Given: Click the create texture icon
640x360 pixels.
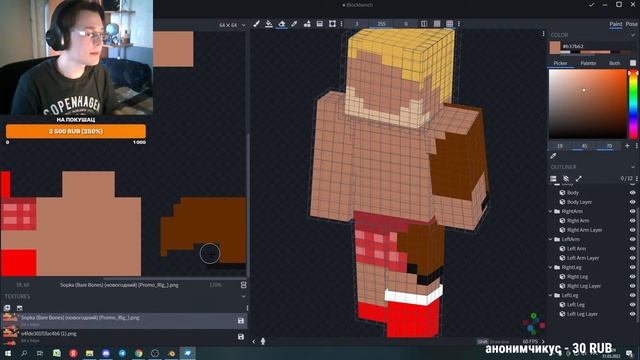Looking at the screenshot, I should [x=20, y=308].
